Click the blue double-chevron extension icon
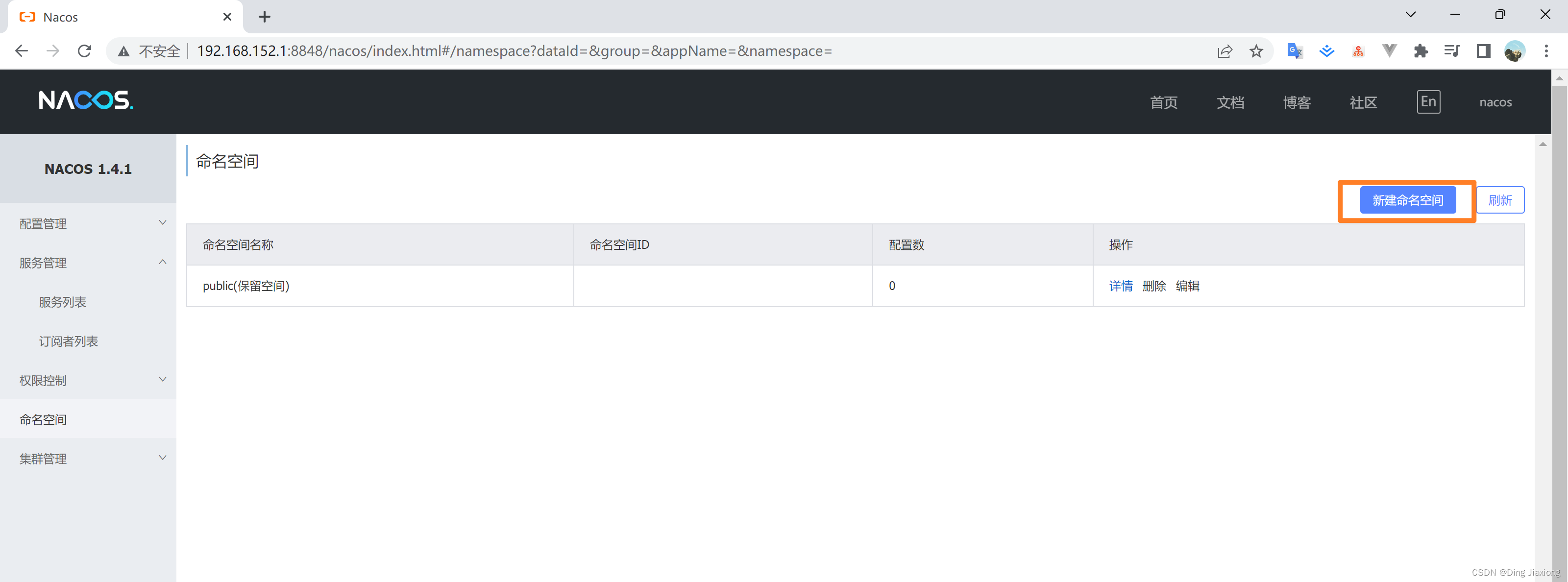Viewport: 1568px width, 582px height. (x=1326, y=51)
